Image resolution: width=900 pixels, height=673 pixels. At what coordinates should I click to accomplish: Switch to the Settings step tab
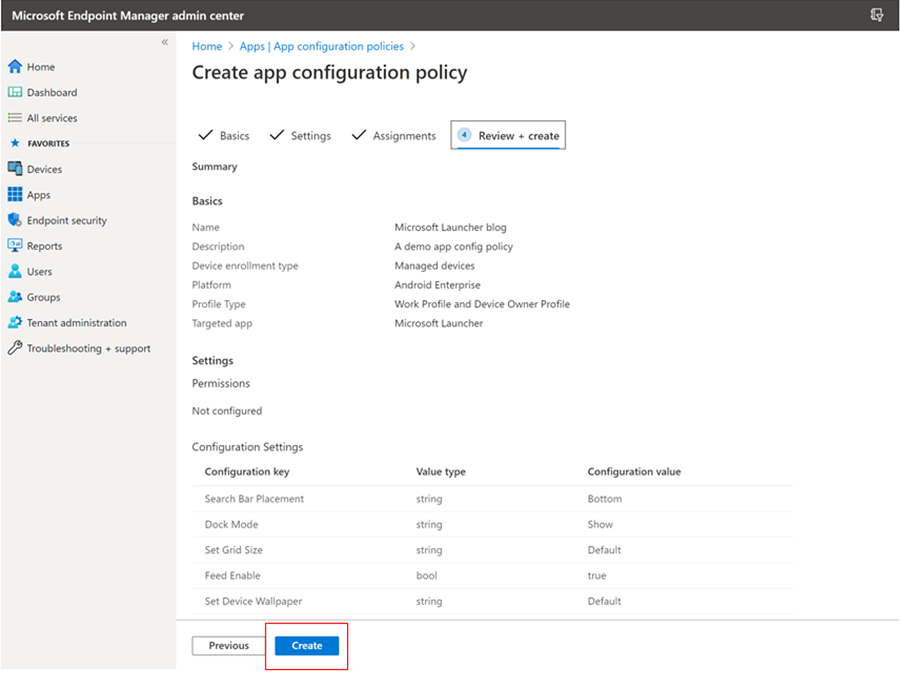point(301,135)
